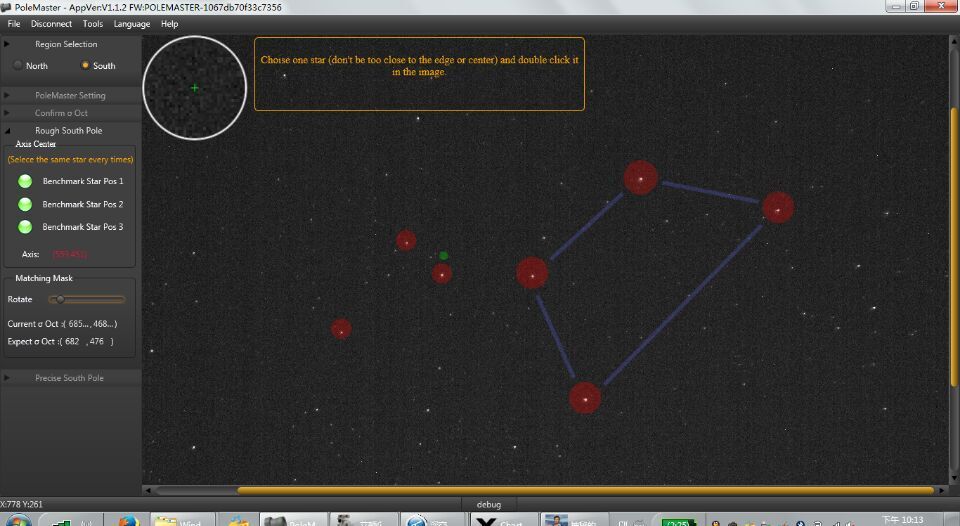Open the Help menu
Viewport: 960px width, 526px height.
(x=170, y=24)
